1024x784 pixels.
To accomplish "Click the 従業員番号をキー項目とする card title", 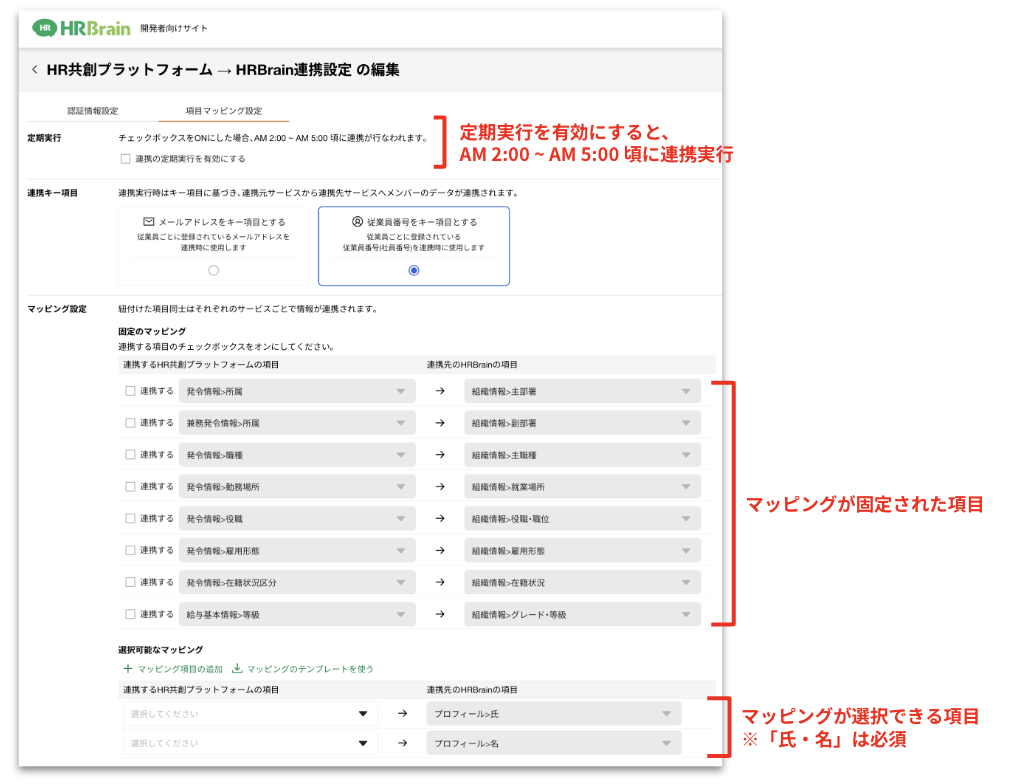I will 422,222.
